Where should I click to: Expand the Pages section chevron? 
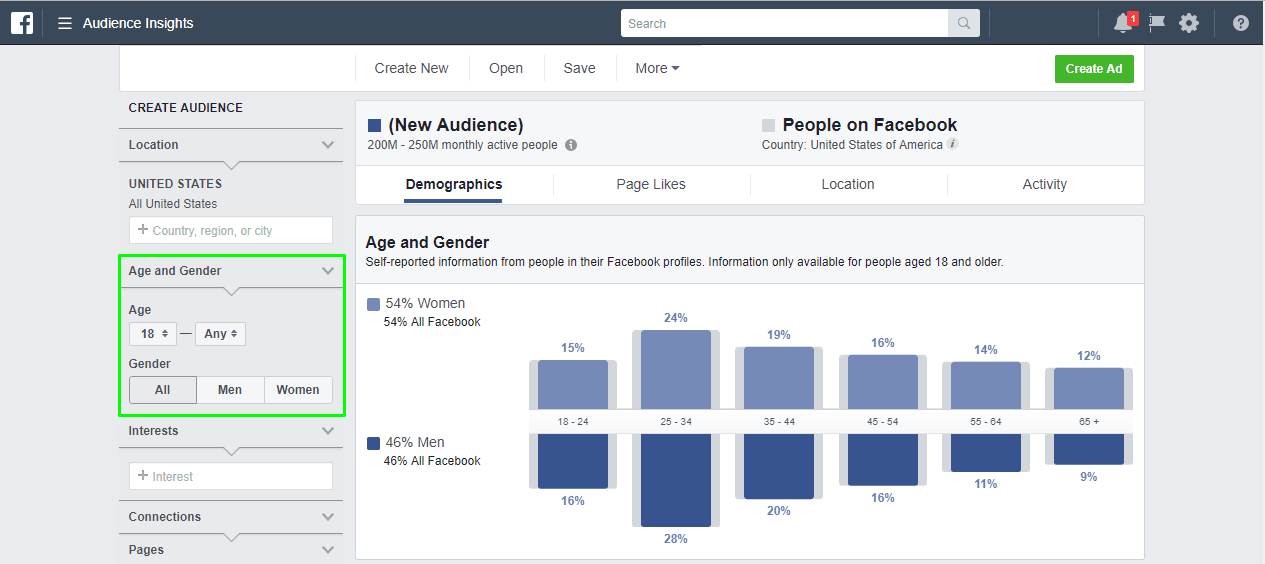pos(328,550)
